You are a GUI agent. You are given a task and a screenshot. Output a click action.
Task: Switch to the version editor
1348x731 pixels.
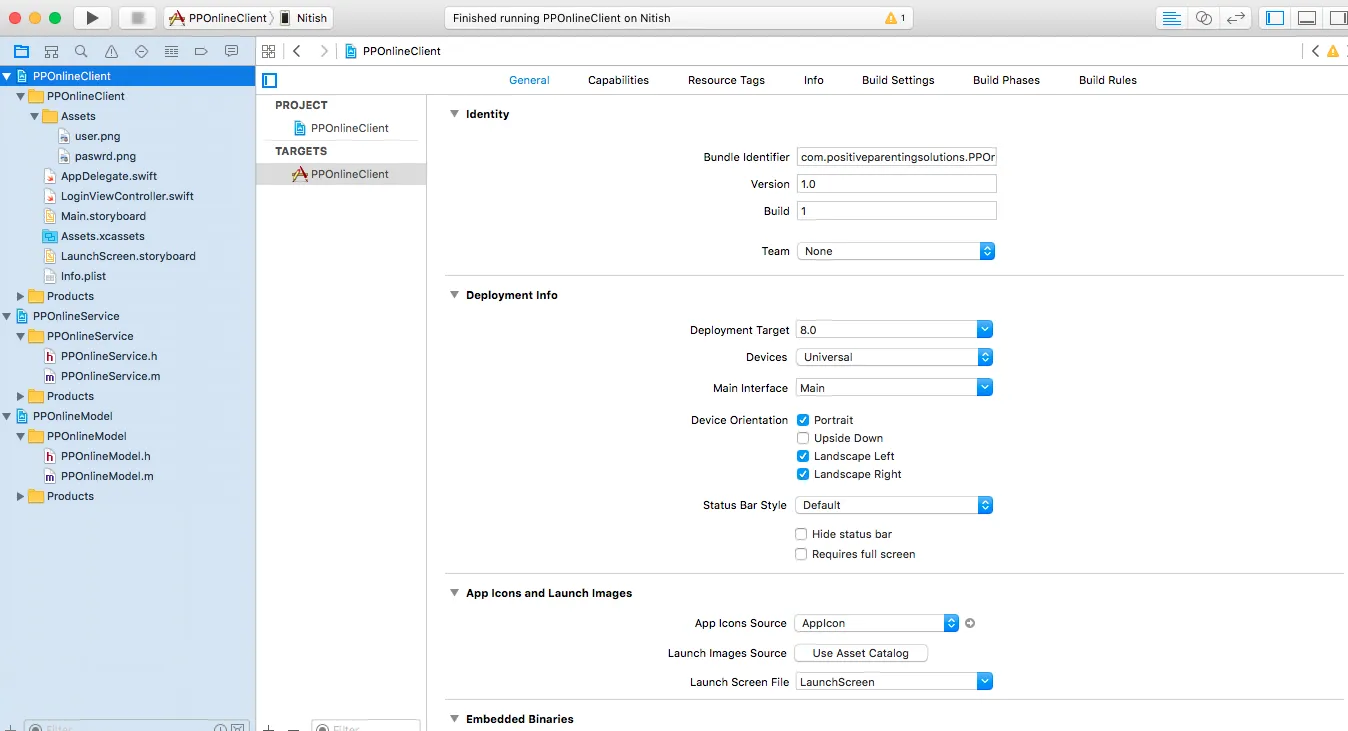coord(1237,18)
